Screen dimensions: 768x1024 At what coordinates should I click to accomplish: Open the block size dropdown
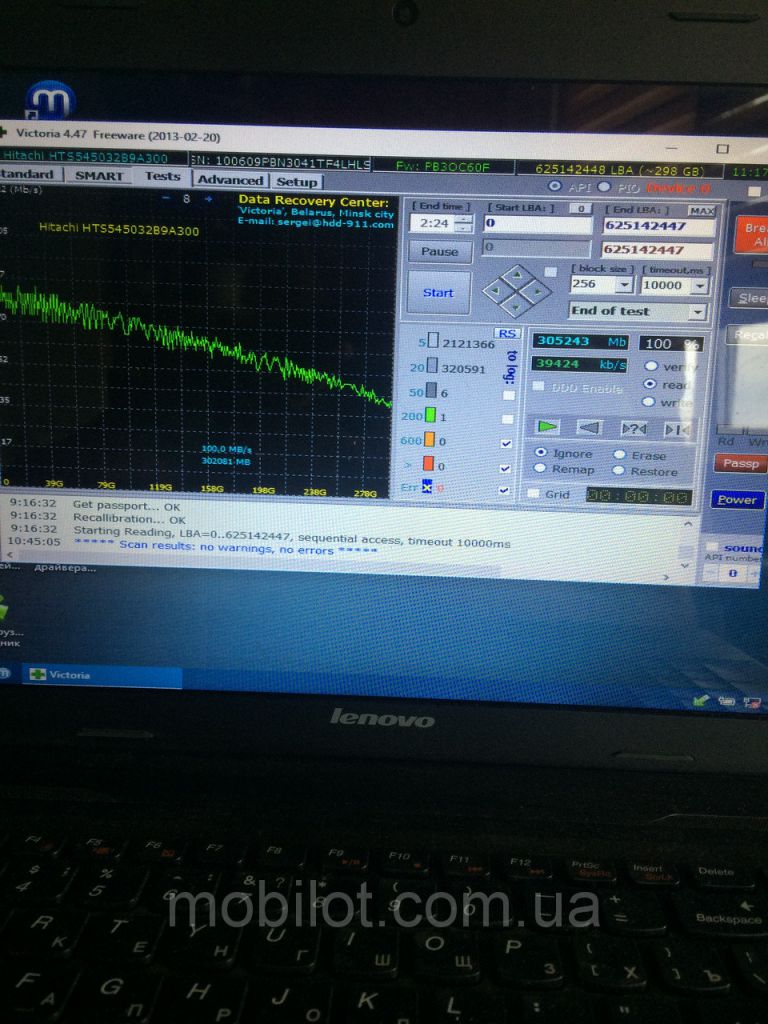pyautogui.click(x=625, y=285)
